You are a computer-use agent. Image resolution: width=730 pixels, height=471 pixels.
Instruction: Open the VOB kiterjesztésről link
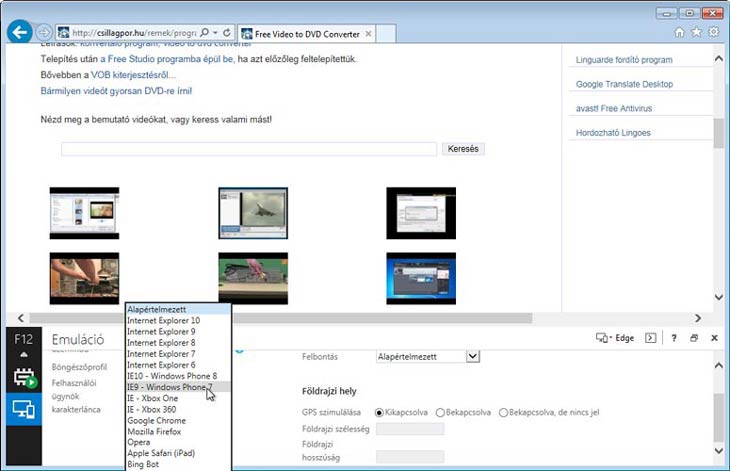pyautogui.click(x=133, y=75)
